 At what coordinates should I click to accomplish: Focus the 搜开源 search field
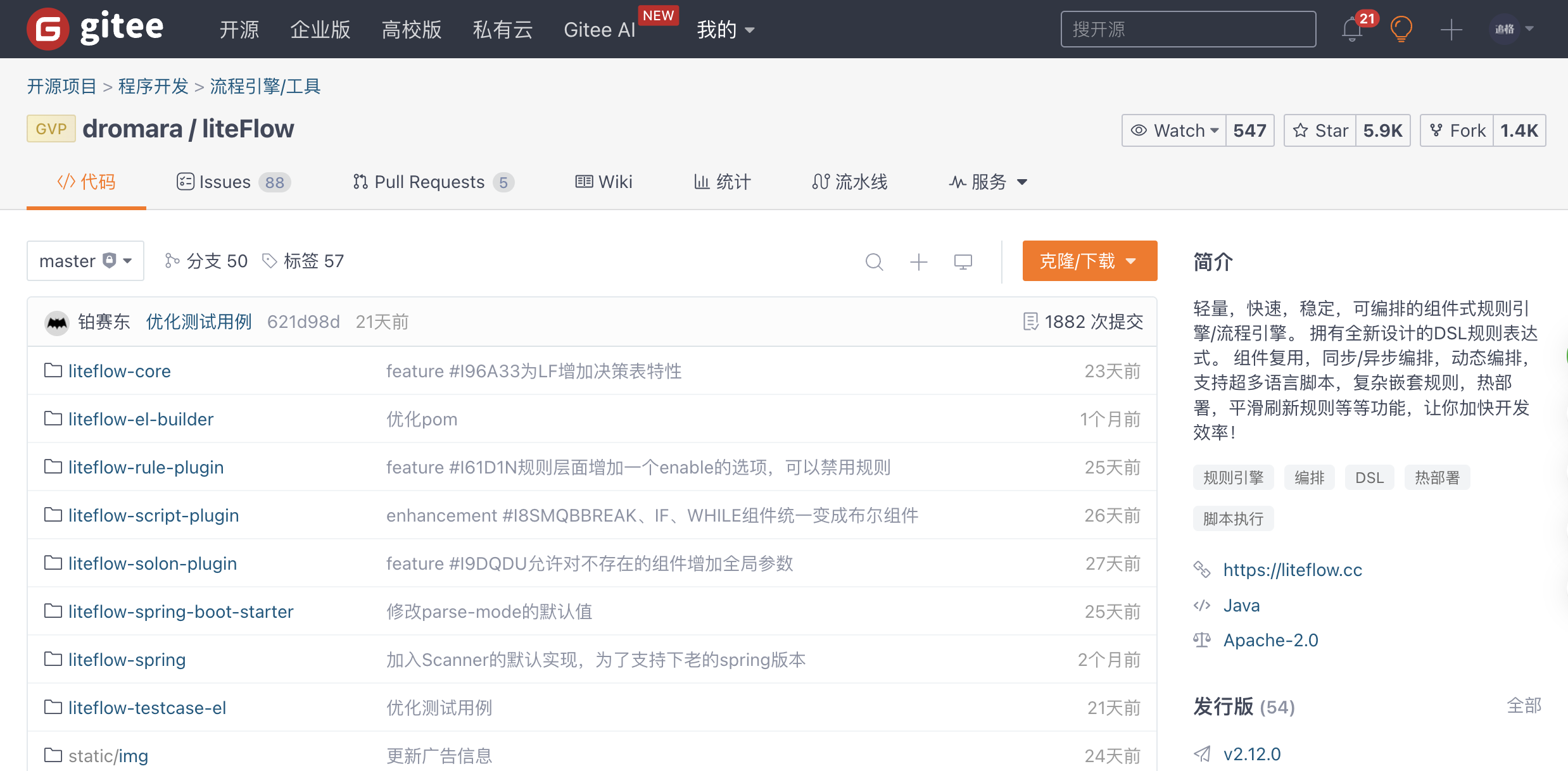pos(1189,29)
